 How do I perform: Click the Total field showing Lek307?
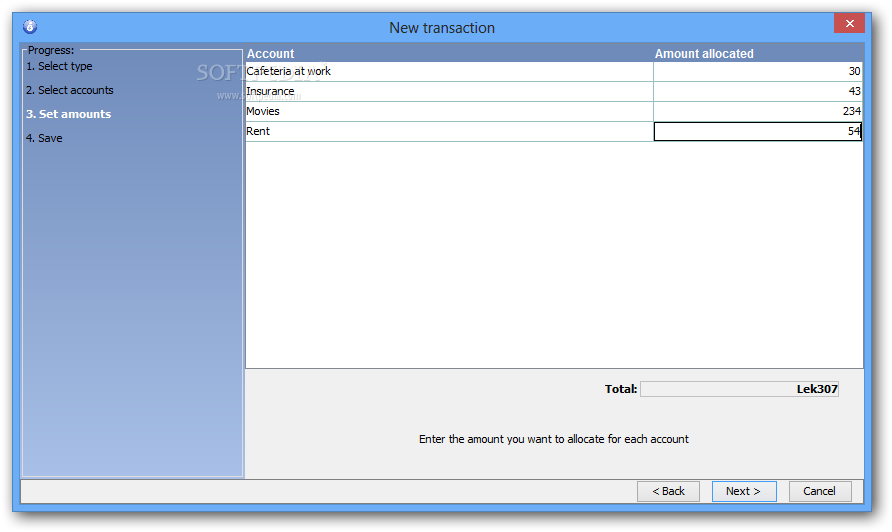tap(740, 389)
